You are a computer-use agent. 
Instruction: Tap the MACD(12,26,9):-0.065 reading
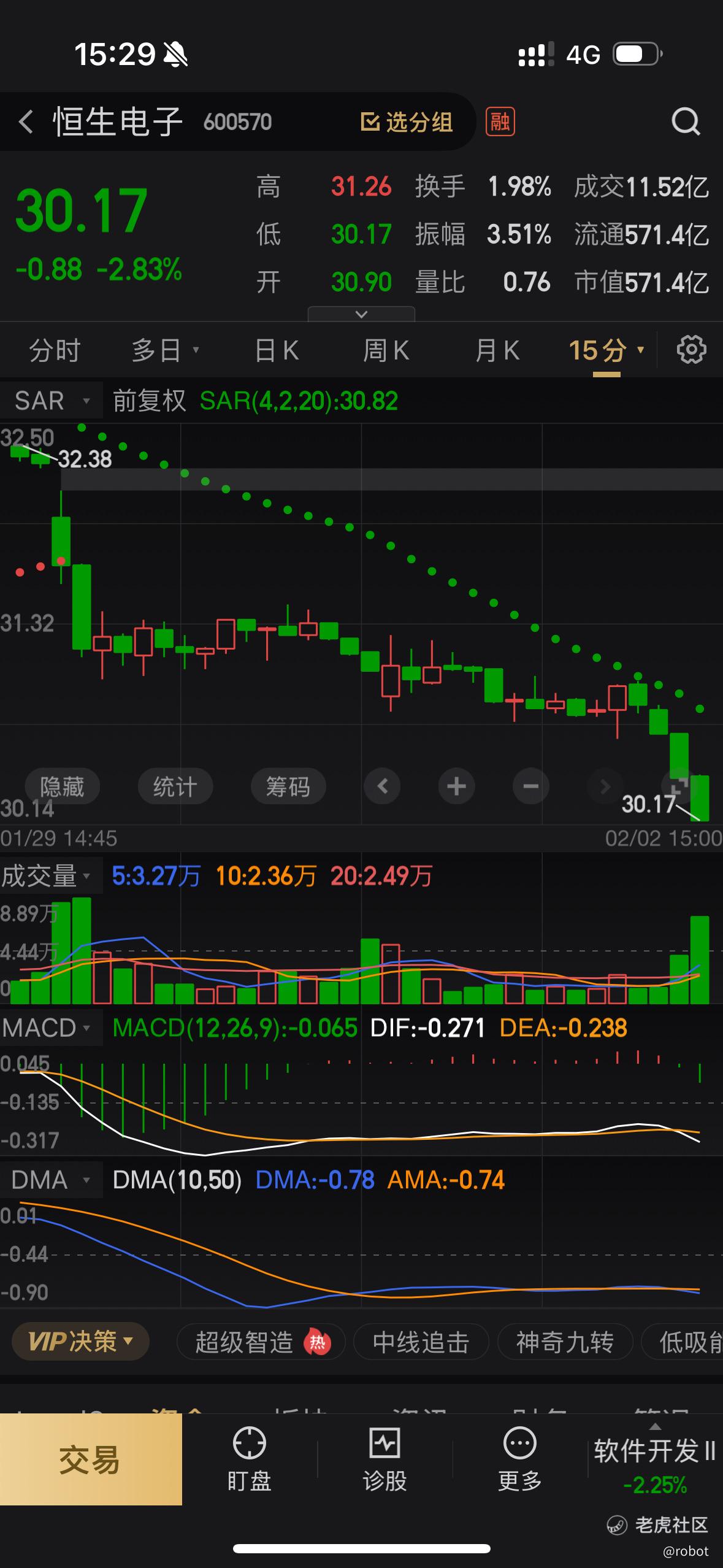(235, 1028)
